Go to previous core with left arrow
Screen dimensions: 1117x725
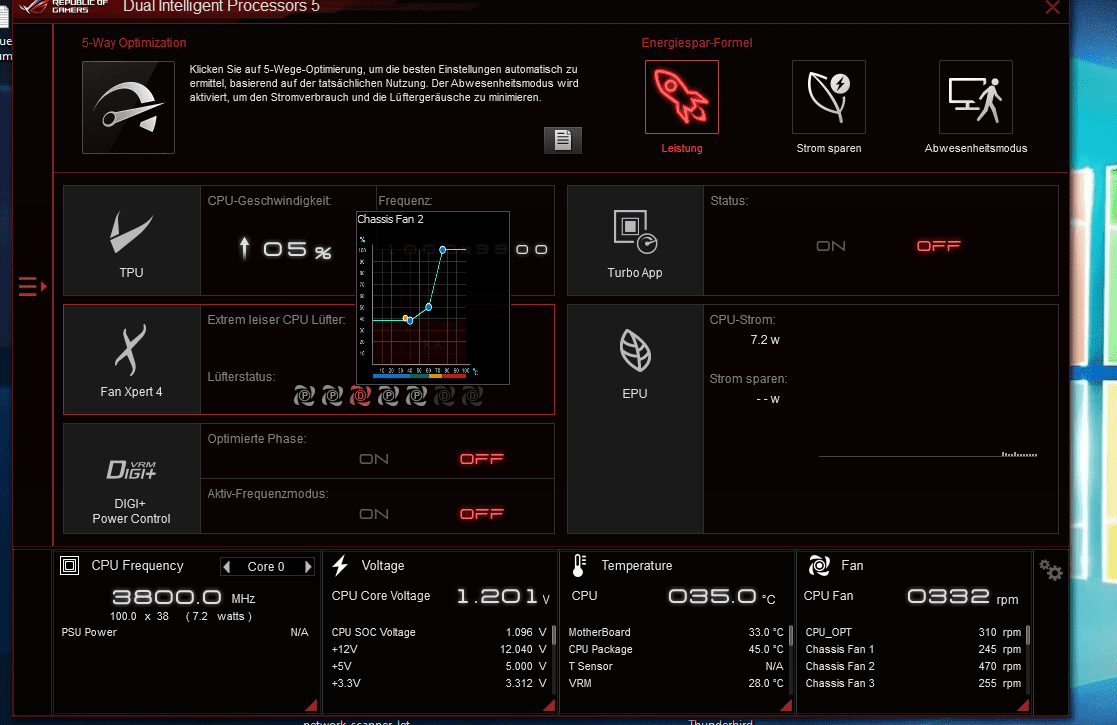[227, 566]
